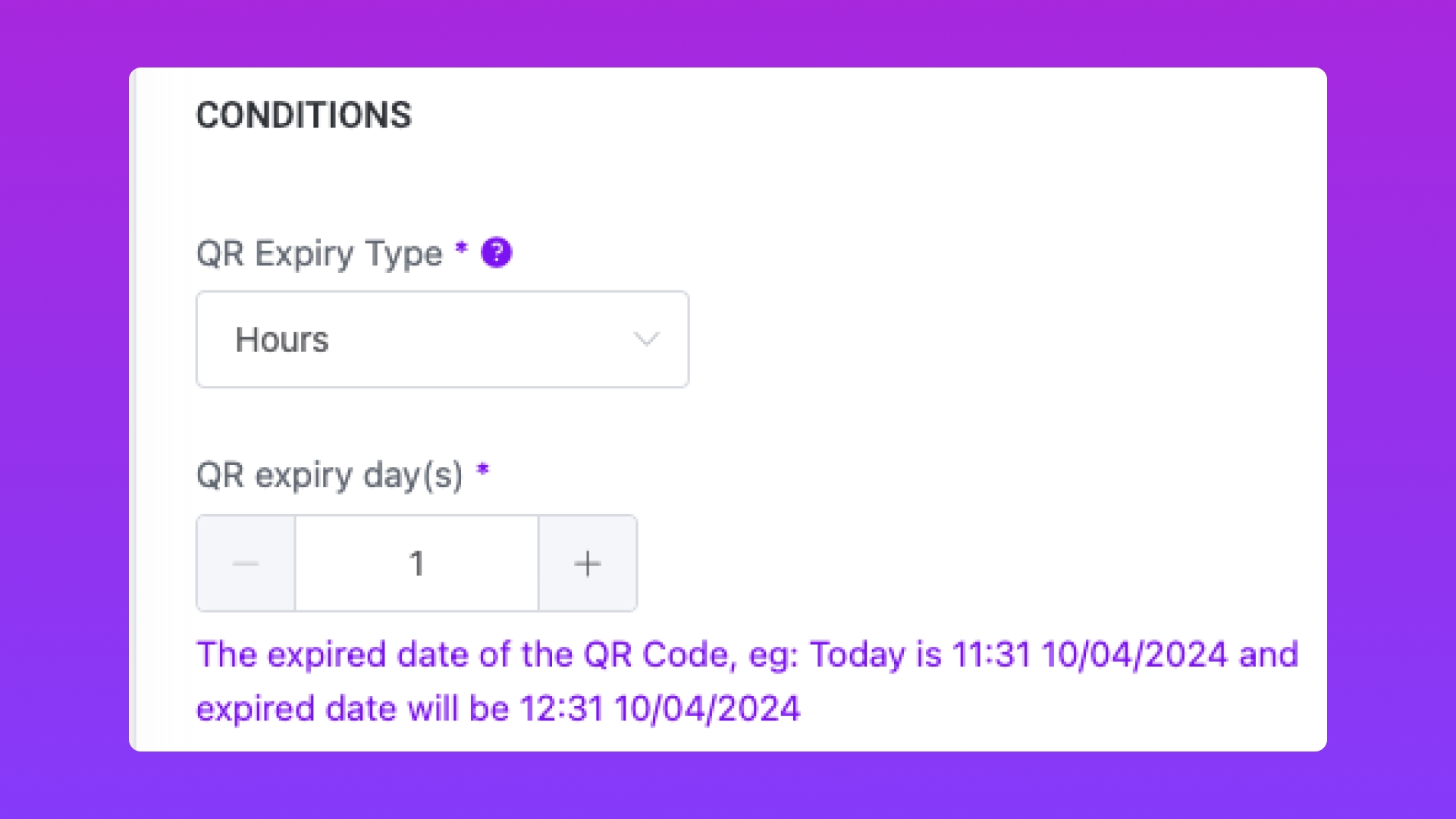Click the words 'QR Code' in helper text

point(657,654)
